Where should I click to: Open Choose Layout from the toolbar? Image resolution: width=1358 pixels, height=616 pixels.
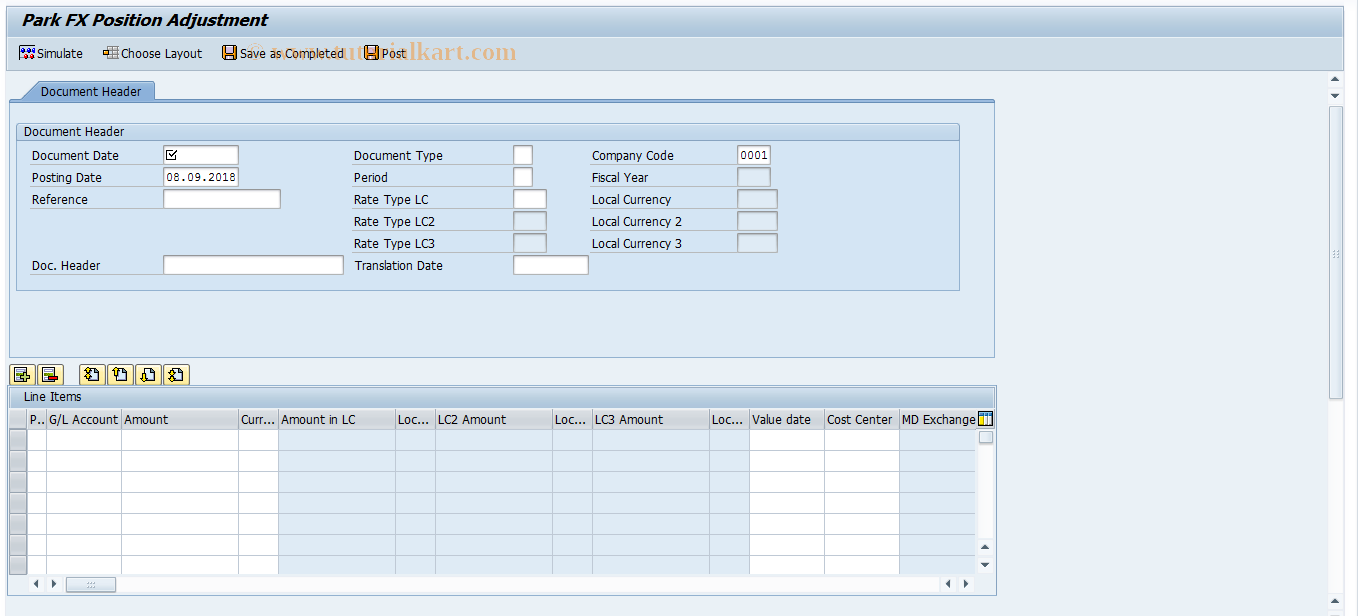coord(152,53)
